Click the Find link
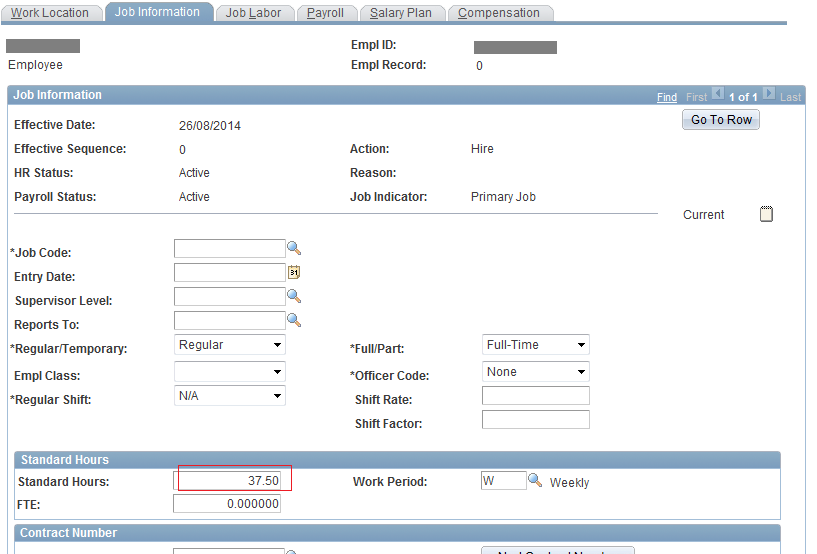 [667, 97]
